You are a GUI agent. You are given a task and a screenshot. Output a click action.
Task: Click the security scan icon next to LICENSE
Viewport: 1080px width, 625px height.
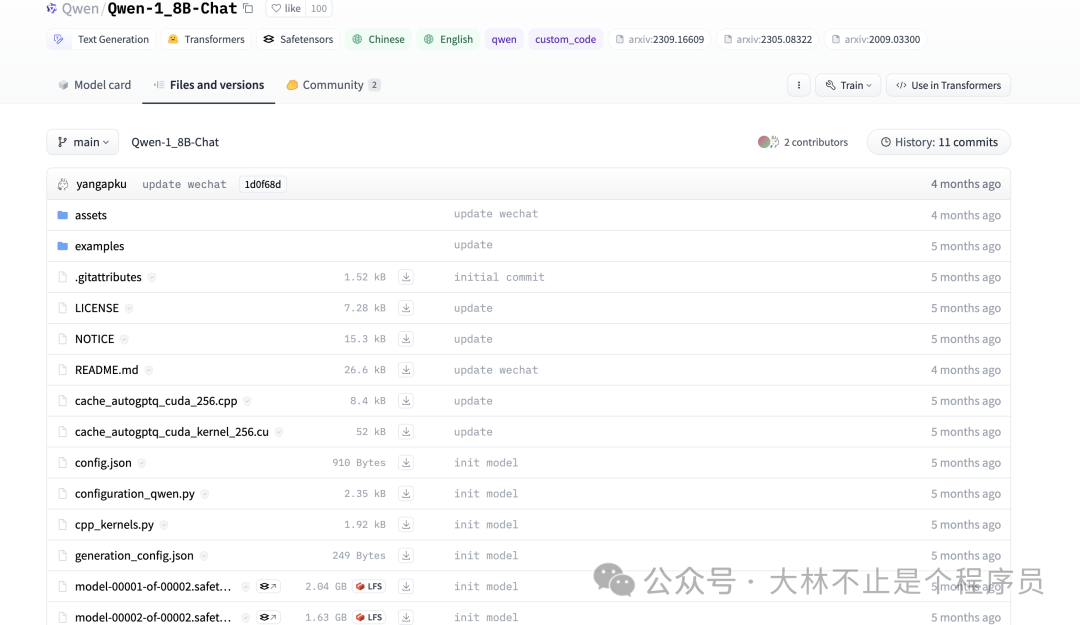pos(129,308)
